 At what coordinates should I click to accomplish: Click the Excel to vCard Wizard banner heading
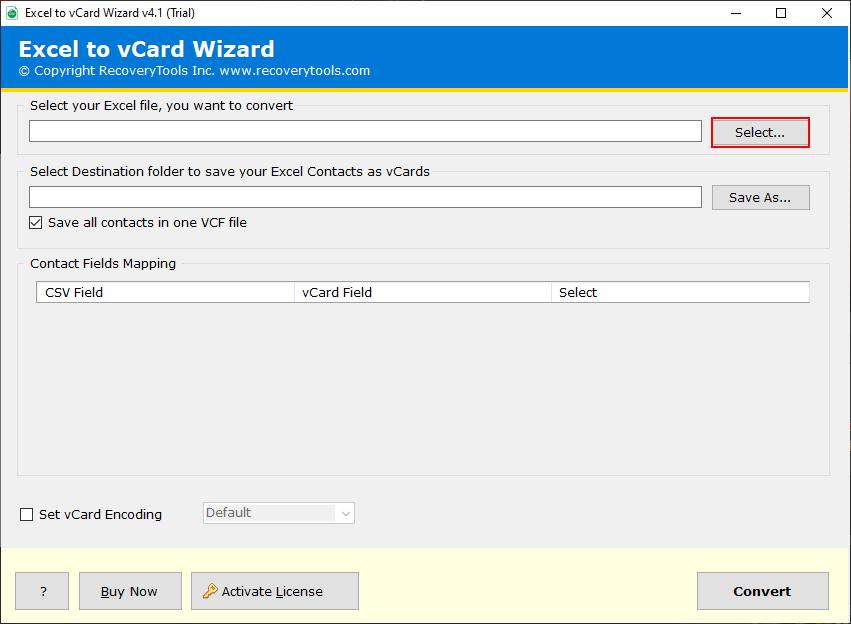pos(147,49)
